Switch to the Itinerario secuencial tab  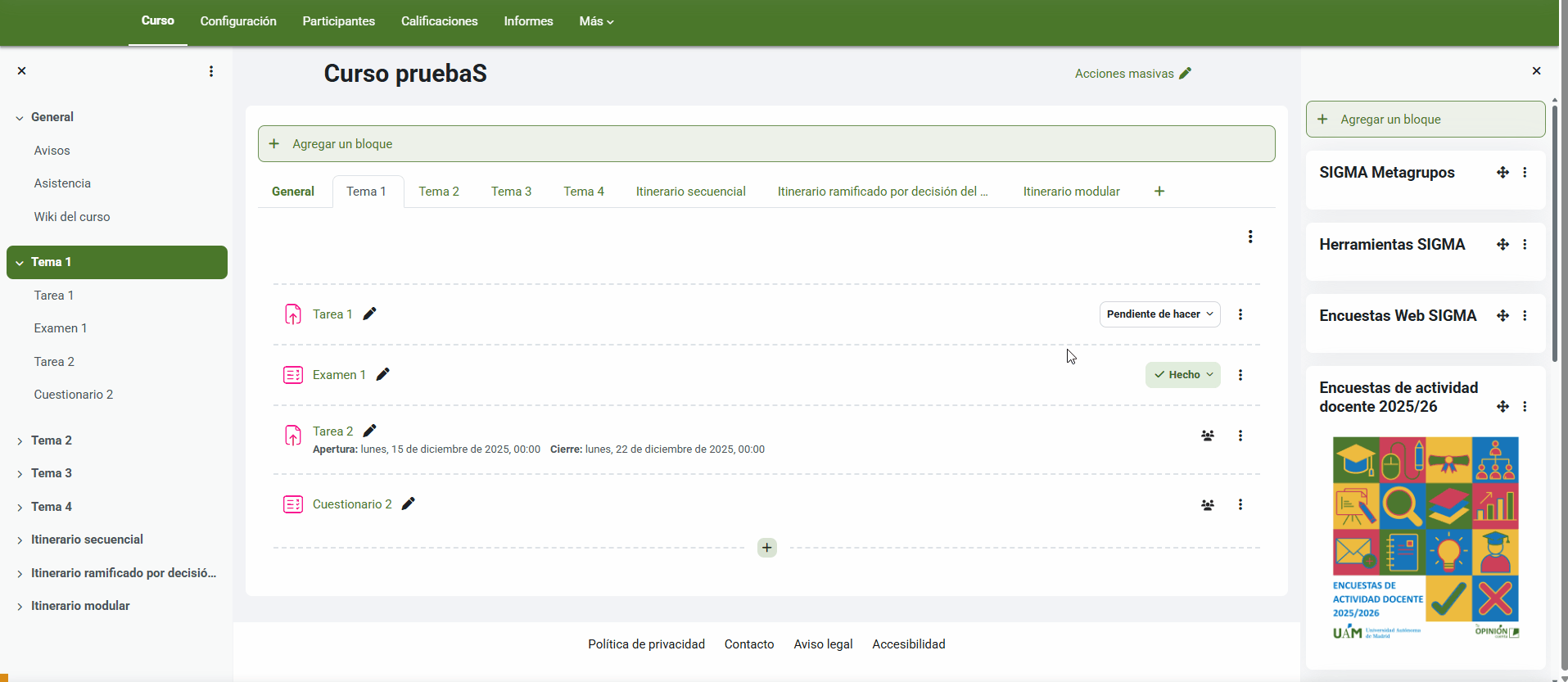coord(690,192)
